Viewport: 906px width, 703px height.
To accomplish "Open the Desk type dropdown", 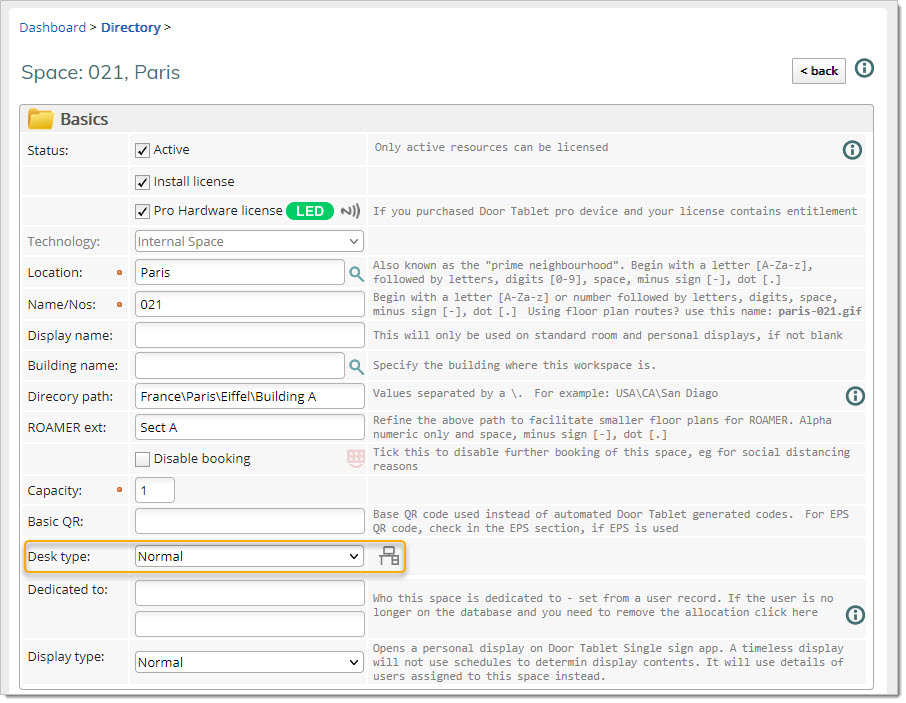I will pyautogui.click(x=249, y=557).
